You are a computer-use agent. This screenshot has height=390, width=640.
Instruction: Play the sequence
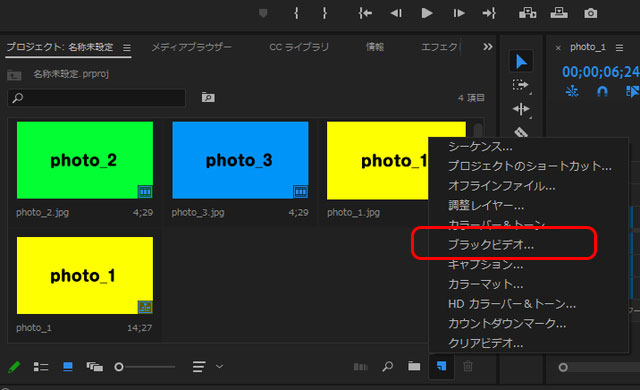tap(427, 13)
